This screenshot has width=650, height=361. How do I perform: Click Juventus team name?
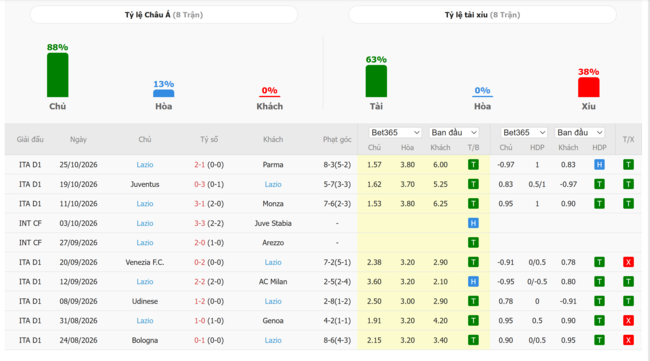coord(145,184)
